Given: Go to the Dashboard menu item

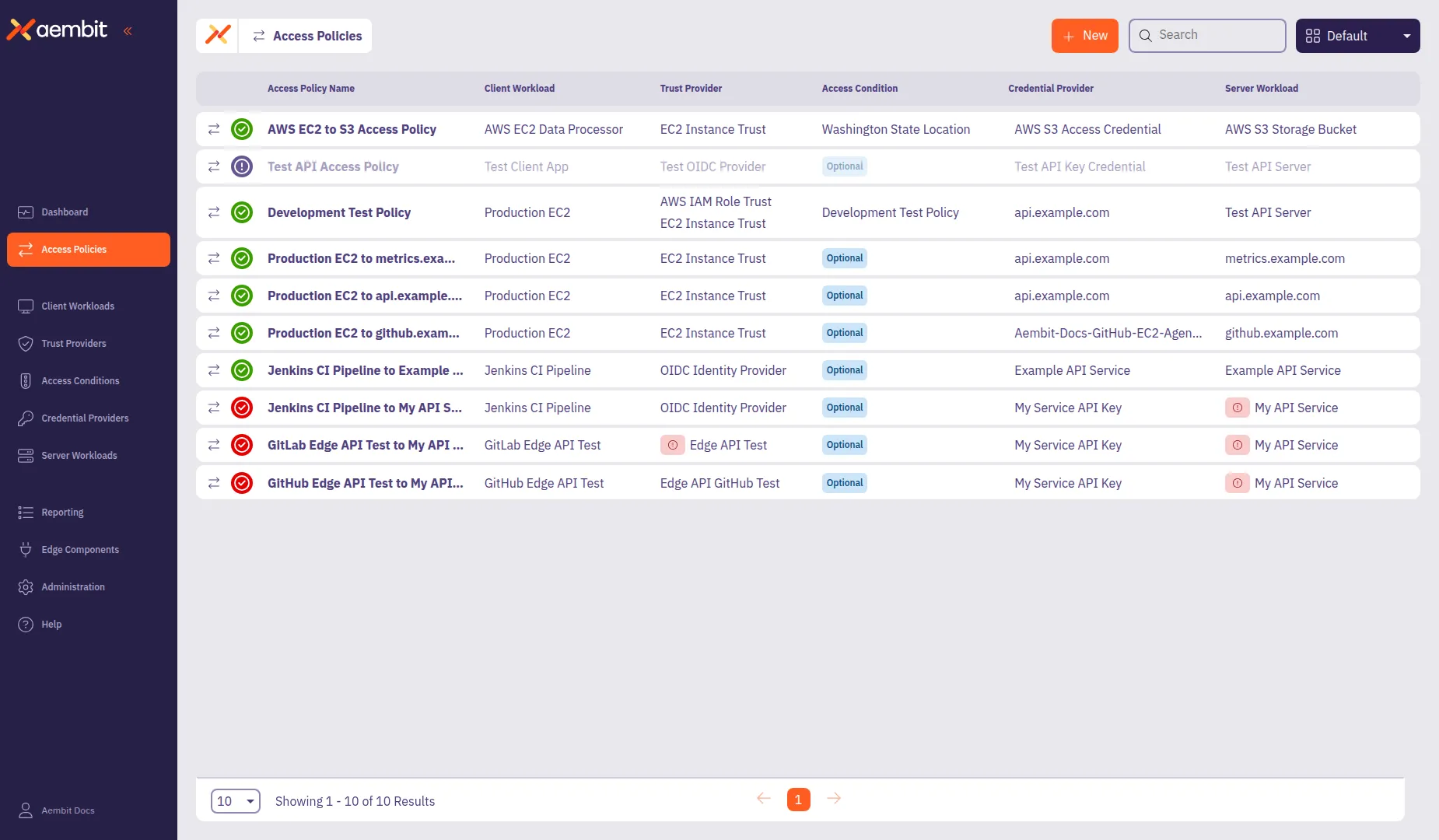Looking at the screenshot, I should pos(26,212).
